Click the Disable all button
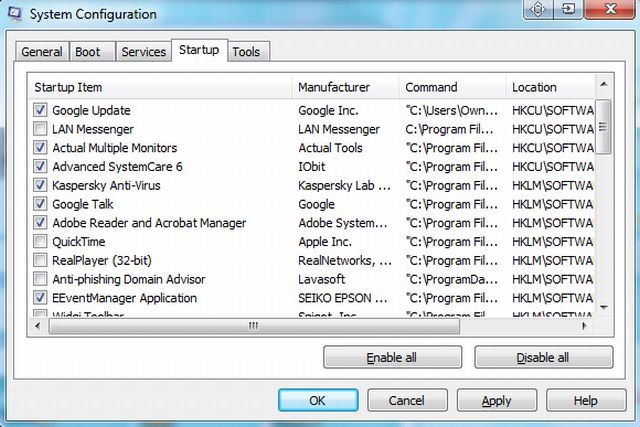 (x=543, y=357)
